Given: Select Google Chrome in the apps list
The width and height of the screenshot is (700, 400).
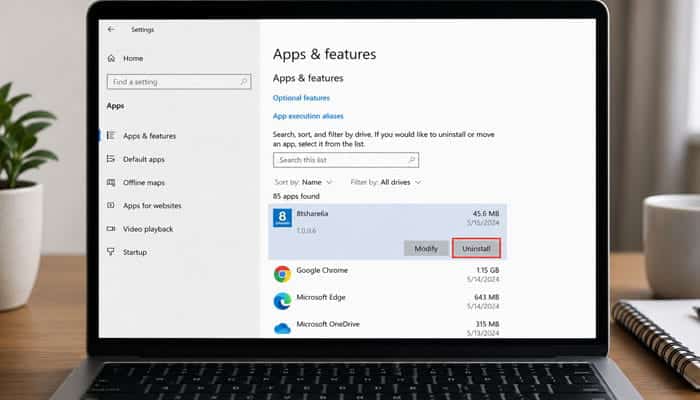Looking at the screenshot, I should coord(388,274).
